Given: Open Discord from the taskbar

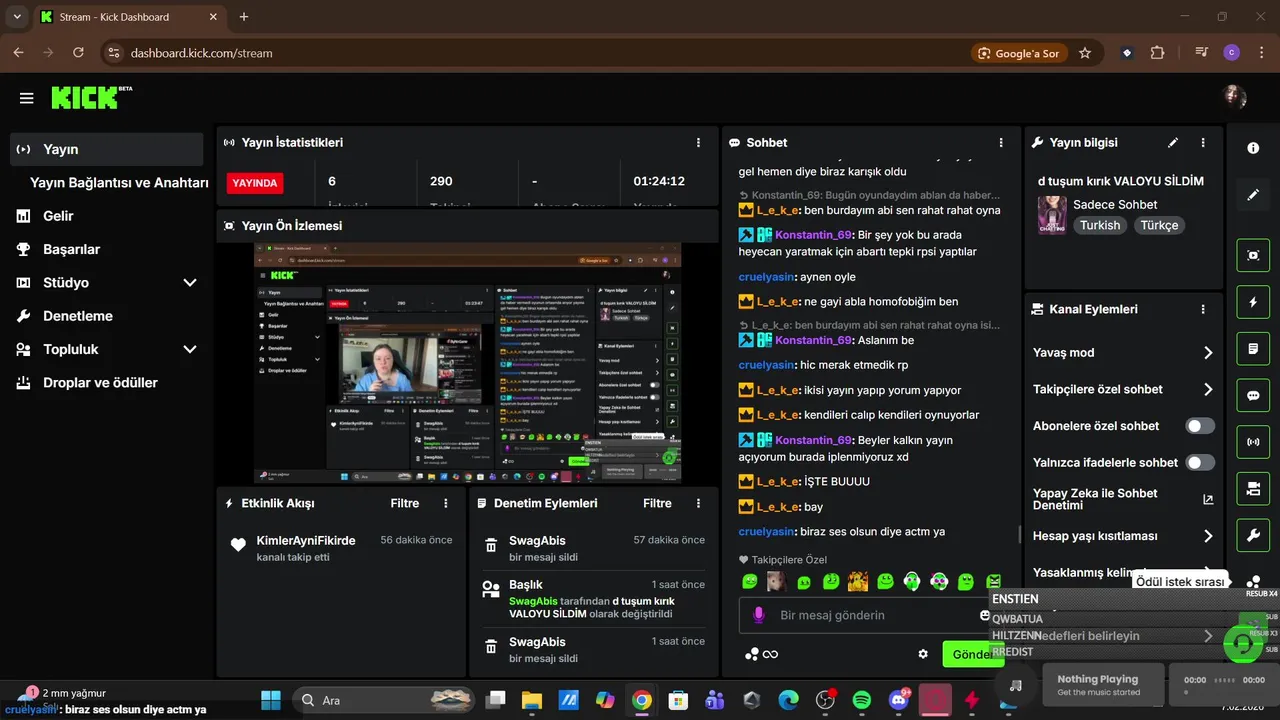Looking at the screenshot, I should (x=898, y=700).
